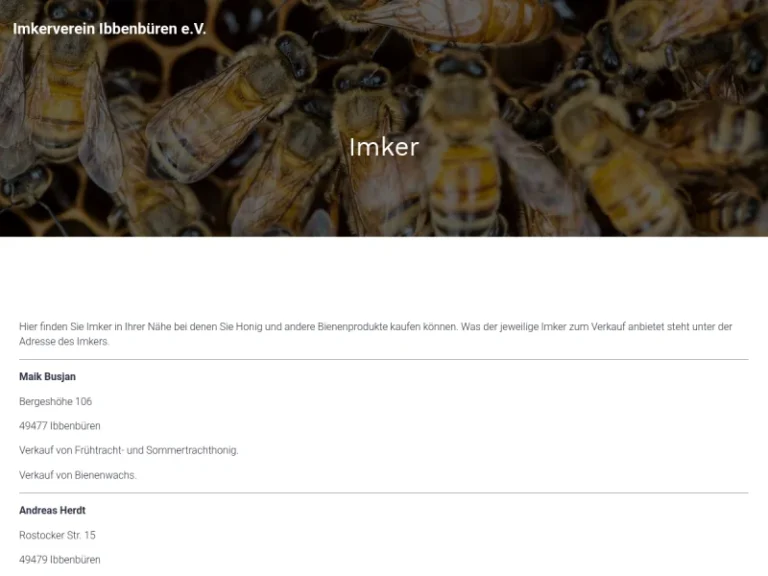Screen dimensions: 768x576
Task: Click the intro paragraph starting Hier finden Sie
Action: point(376,334)
